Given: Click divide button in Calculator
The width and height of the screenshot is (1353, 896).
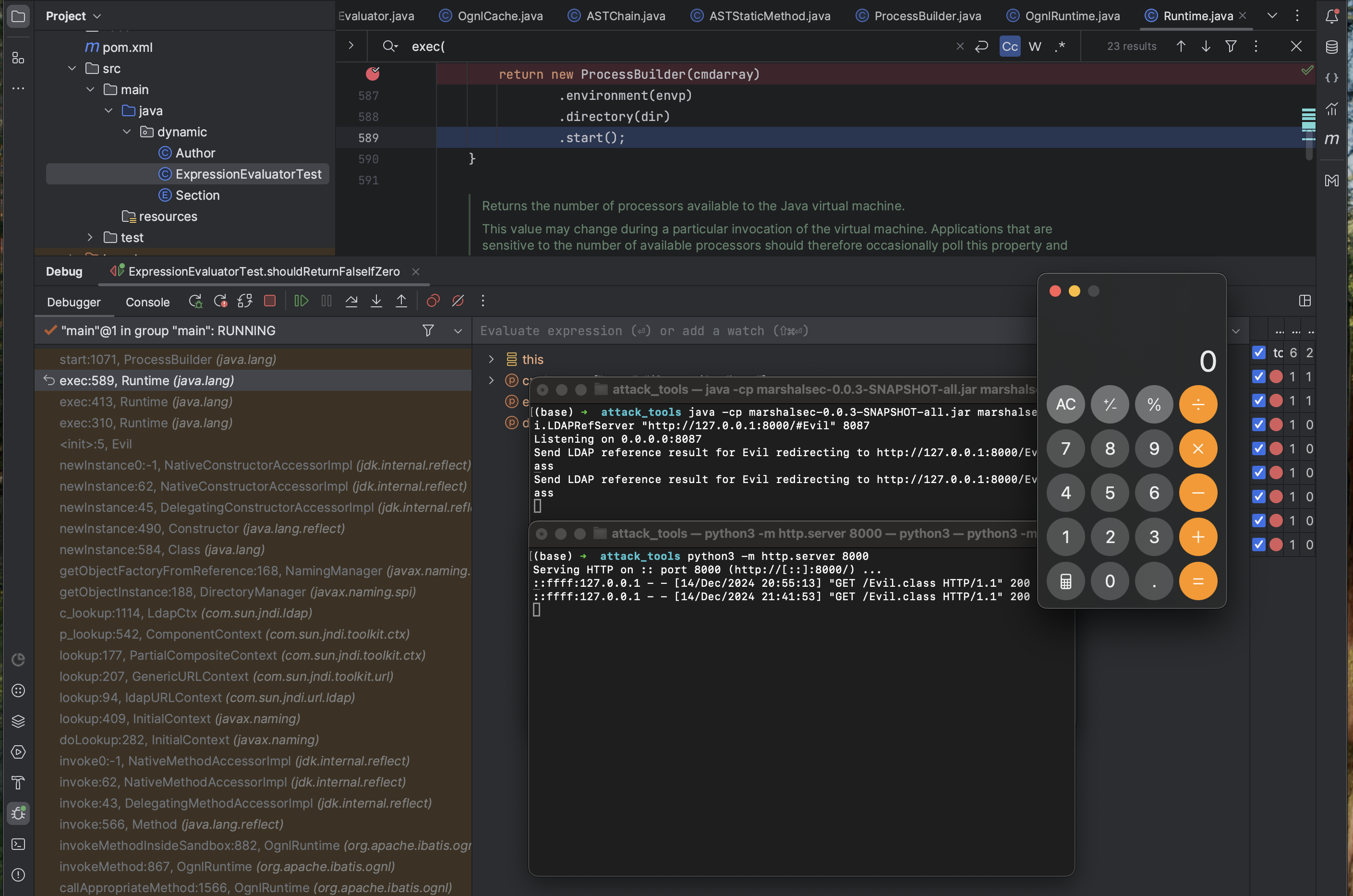Looking at the screenshot, I should point(1198,404).
